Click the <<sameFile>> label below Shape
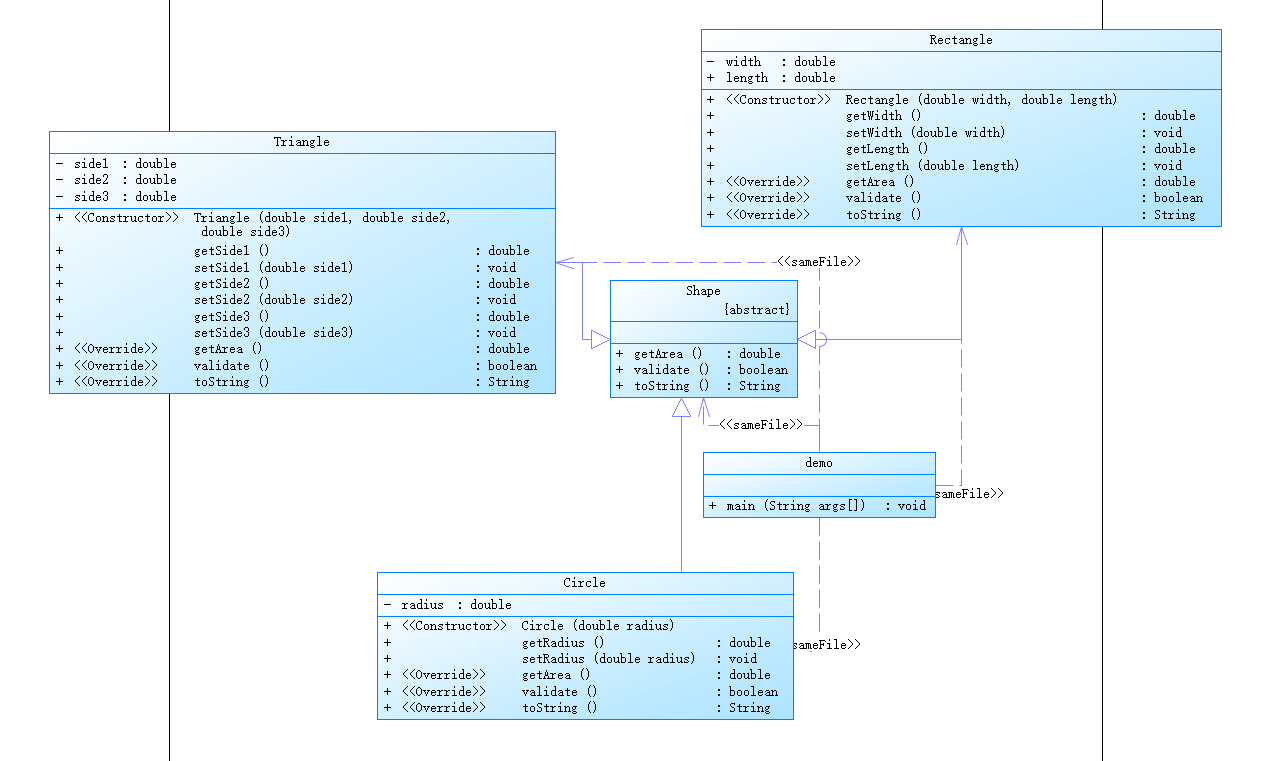 tap(761, 425)
